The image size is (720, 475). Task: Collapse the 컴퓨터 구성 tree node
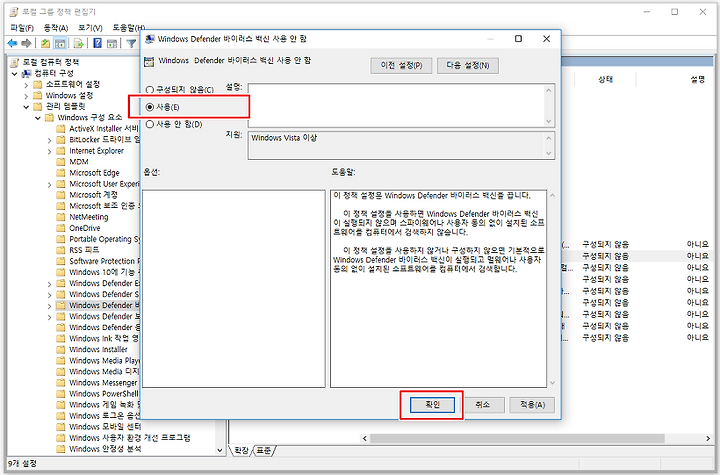point(15,74)
